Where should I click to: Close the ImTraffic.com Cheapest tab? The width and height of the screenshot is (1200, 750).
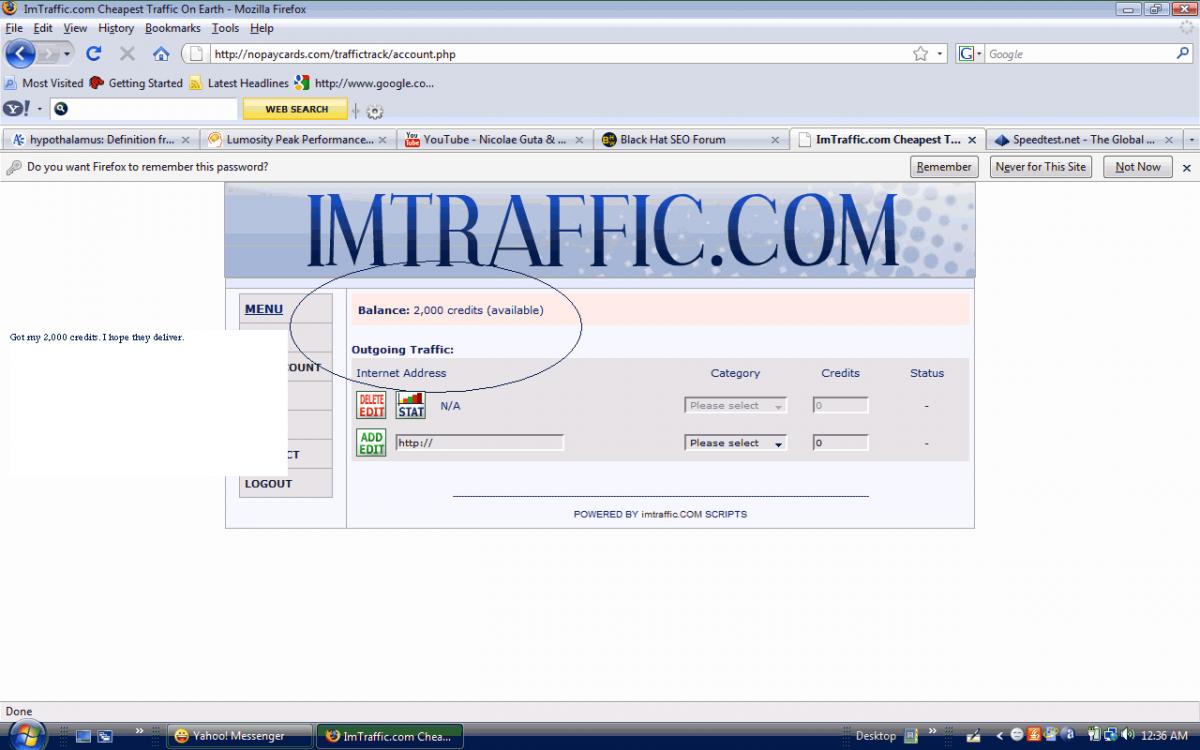click(972, 140)
